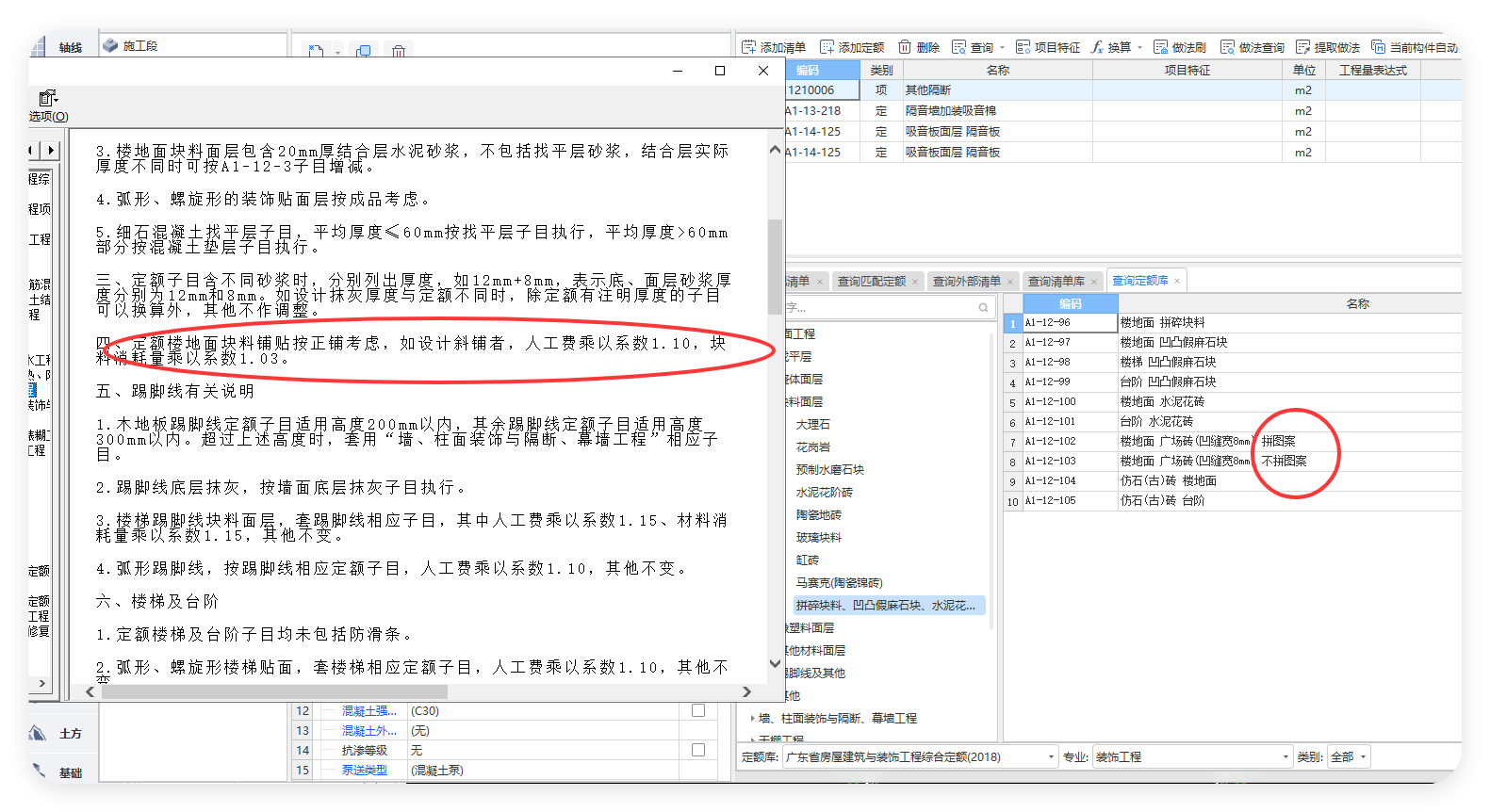Expand 墙、柱面装饰与隔断、幕墙工程 tree node

coord(752,718)
